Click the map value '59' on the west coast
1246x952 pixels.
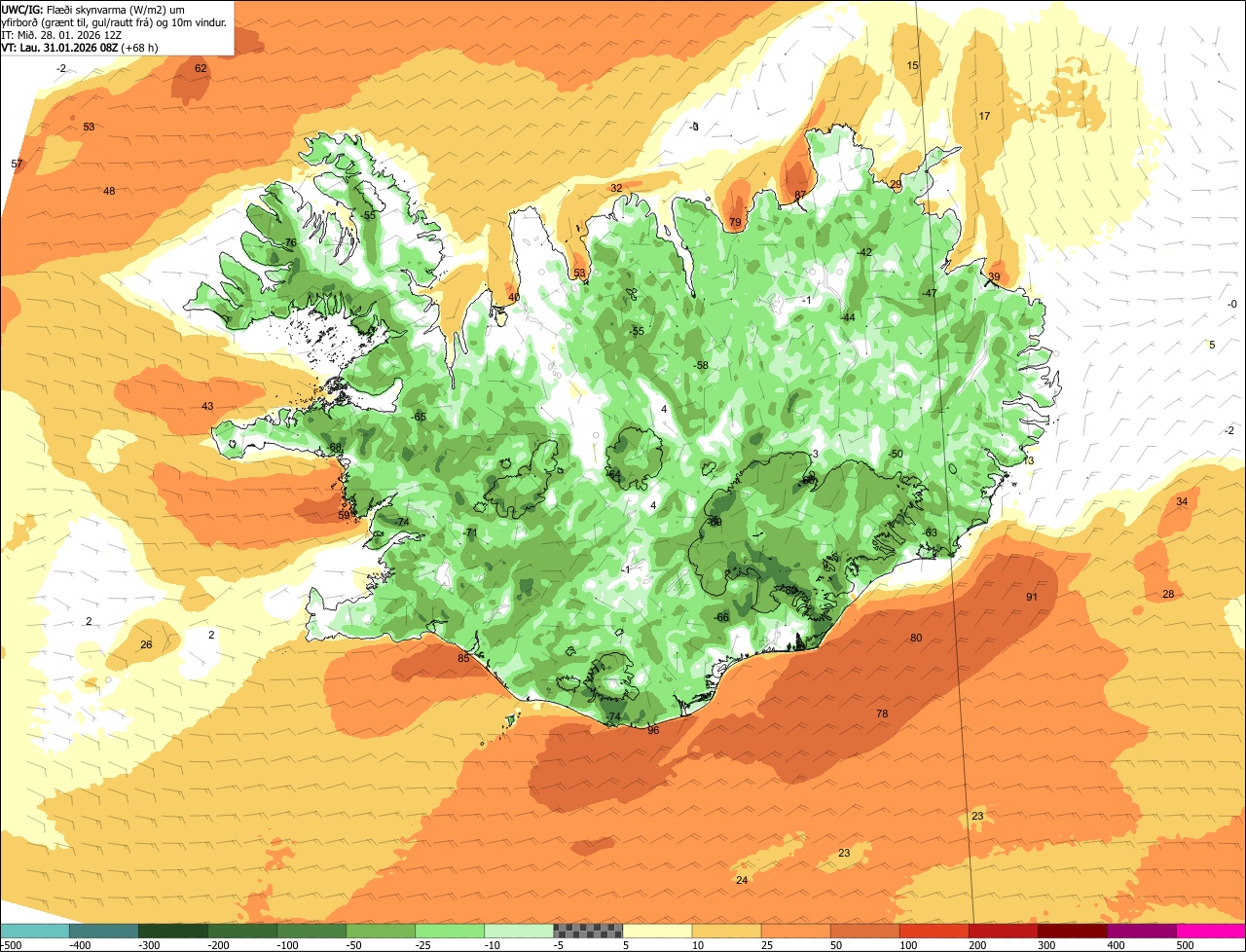point(344,515)
